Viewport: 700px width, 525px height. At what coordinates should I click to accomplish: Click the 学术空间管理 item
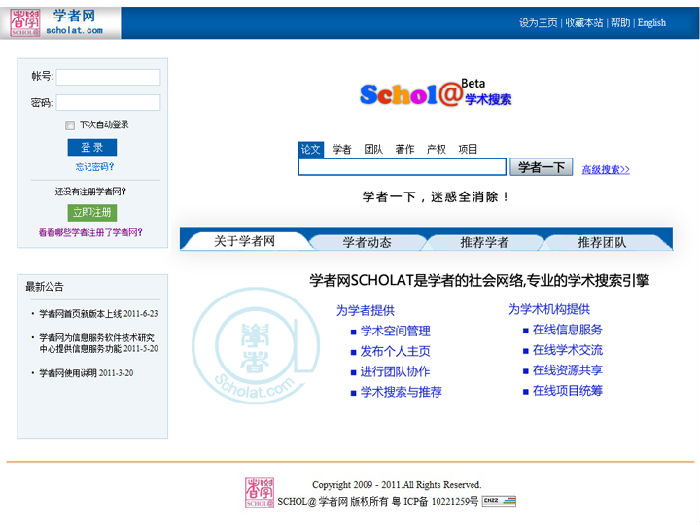[396, 331]
